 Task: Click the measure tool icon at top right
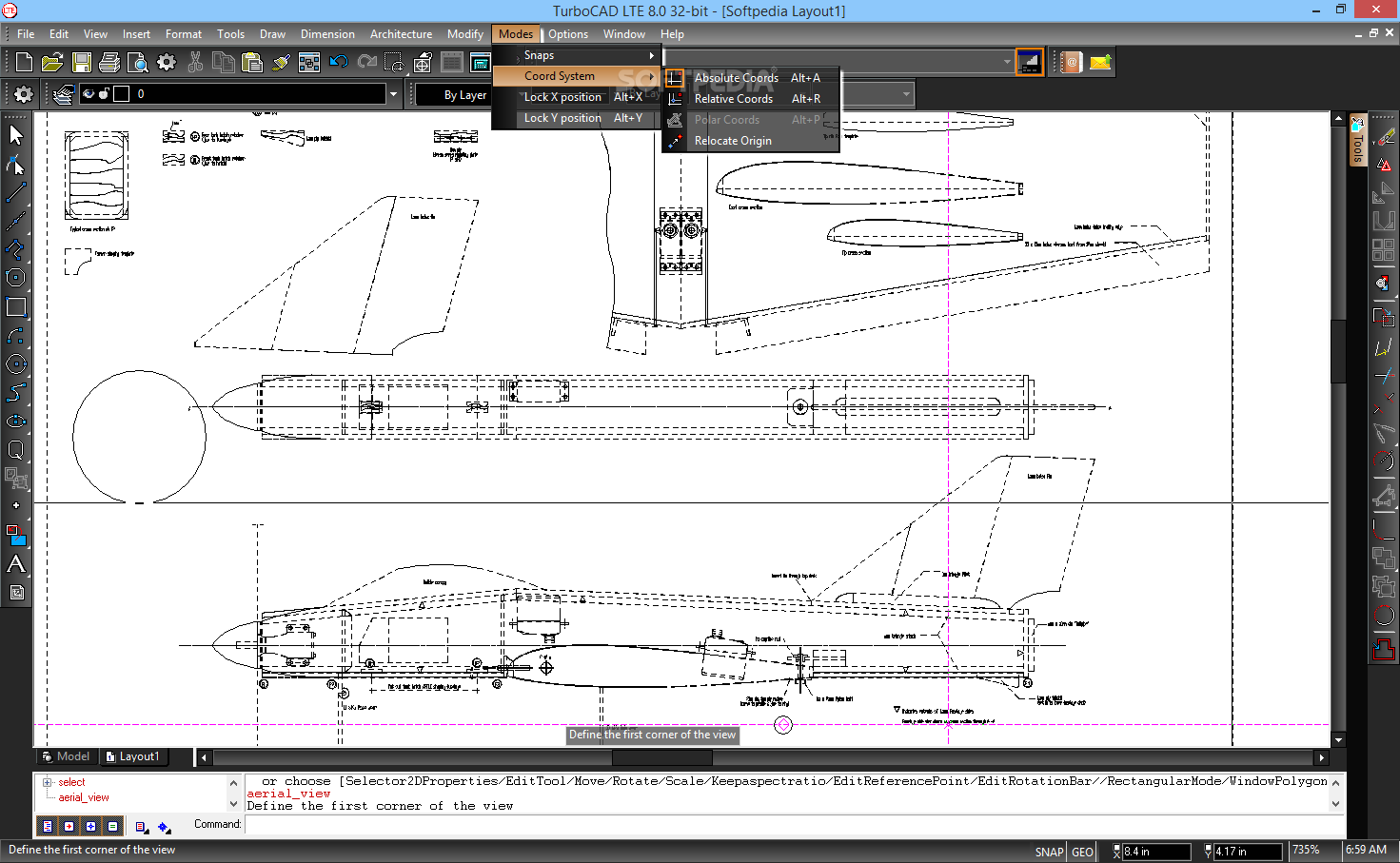click(x=1385, y=136)
